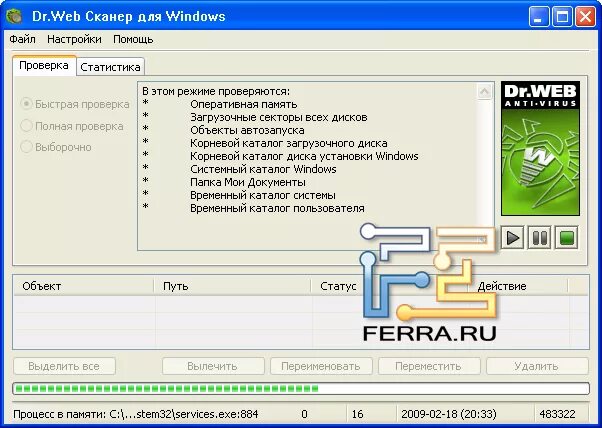Image resolution: width=602 pixels, height=428 pixels.
Task: Click the Вылечить button
Action: 213,366
